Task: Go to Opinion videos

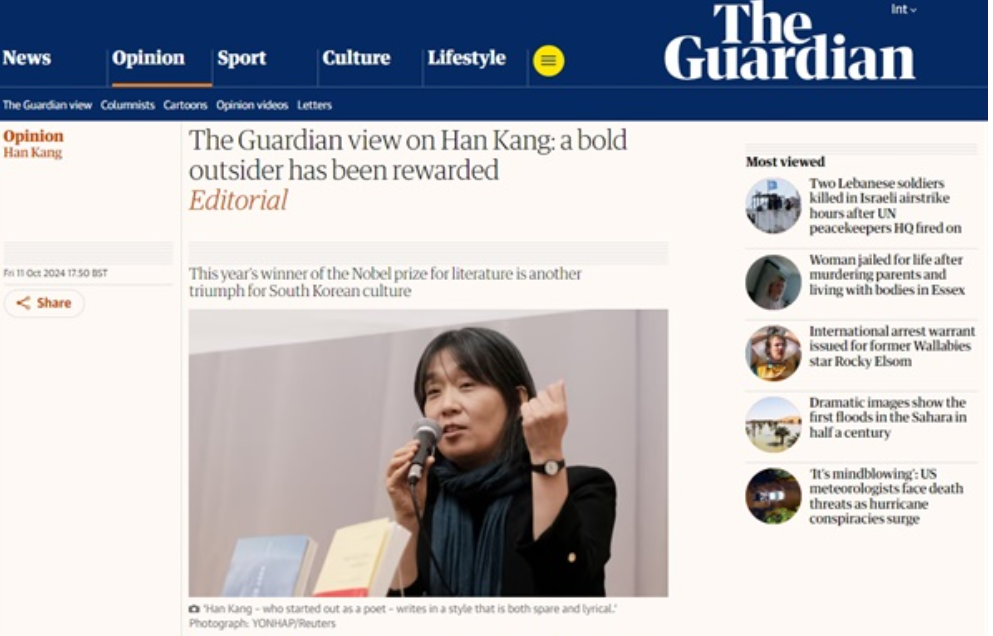Action: pyautogui.click(x=252, y=105)
